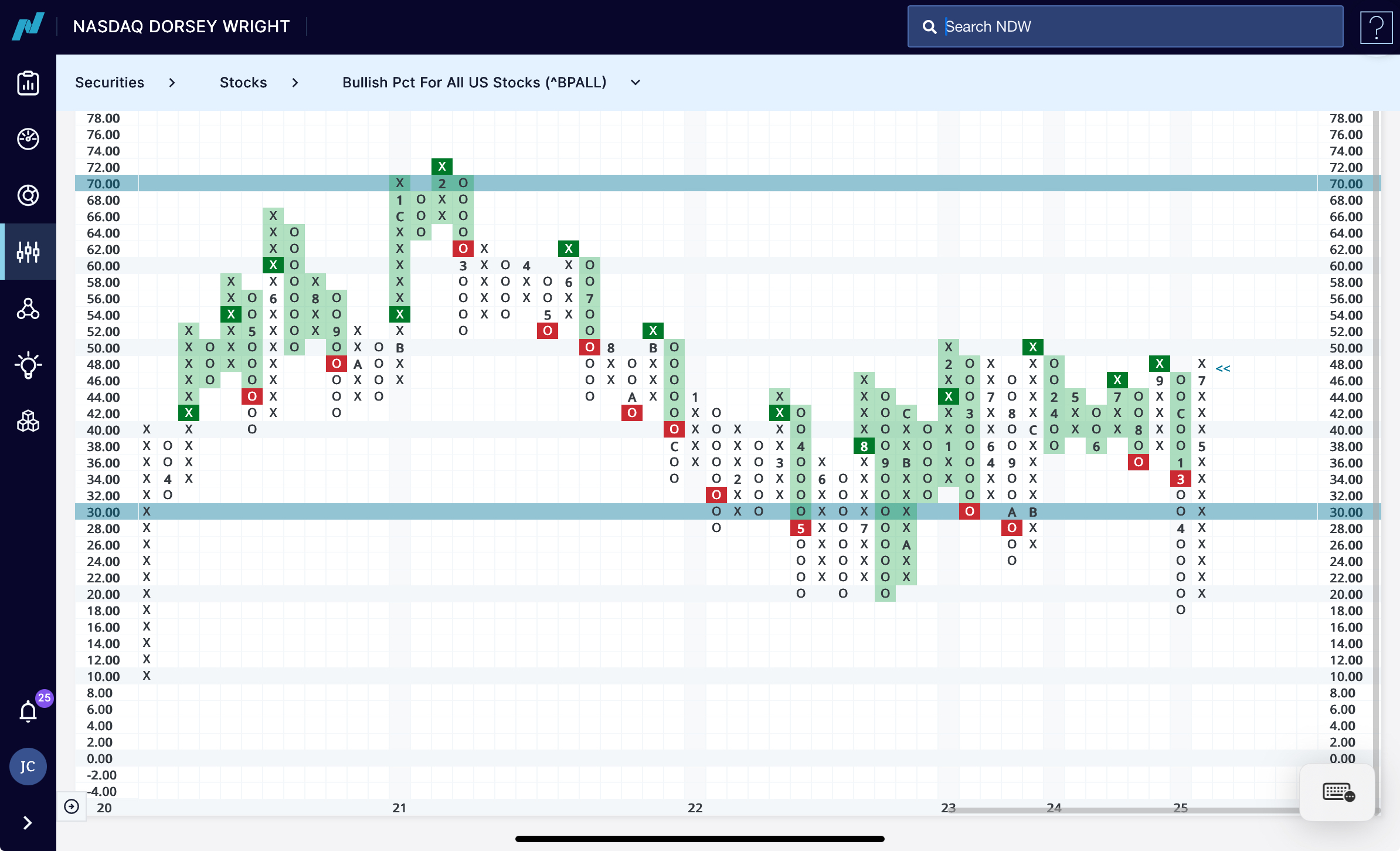Click the JC user avatar
This screenshot has width=1400, height=851.
pos(28,767)
